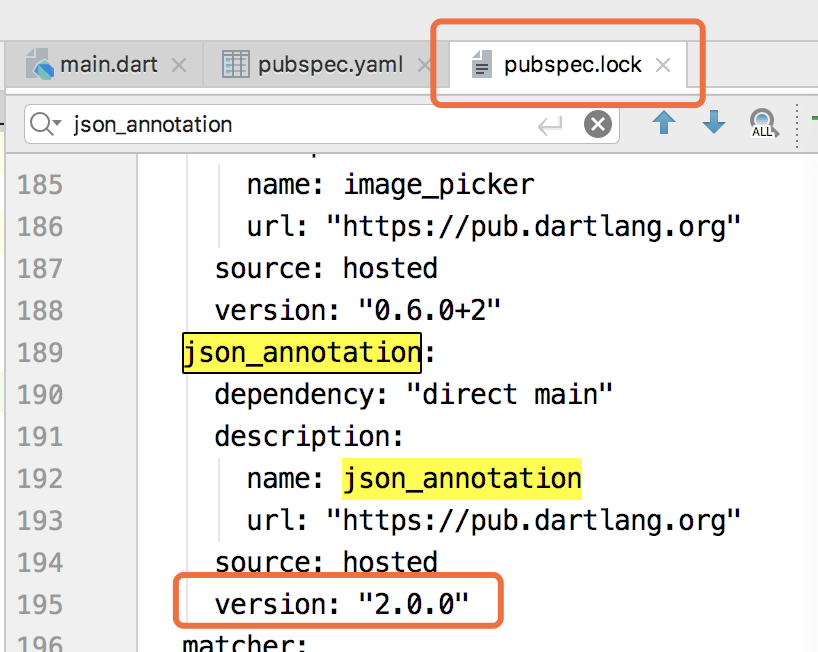Switch to the pubspec.yaml tab
This screenshot has height=652, width=818.
pyautogui.click(x=330, y=65)
